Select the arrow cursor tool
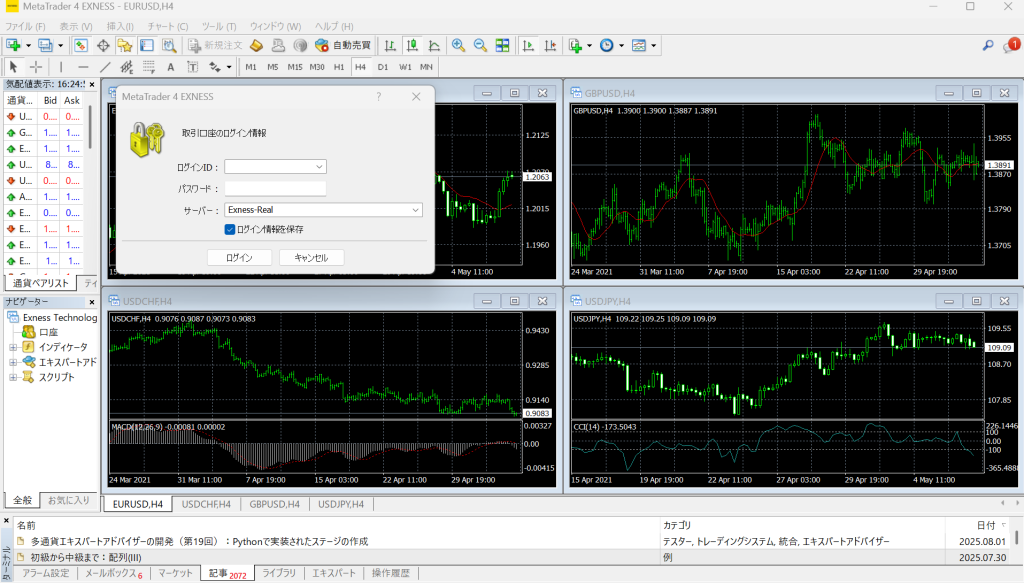Image resolution: width=1024 pixels, height=583 pixels. coord(13,67)
